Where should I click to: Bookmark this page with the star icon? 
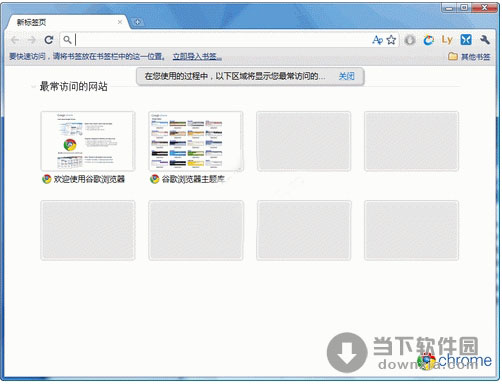tap(391, 40)
